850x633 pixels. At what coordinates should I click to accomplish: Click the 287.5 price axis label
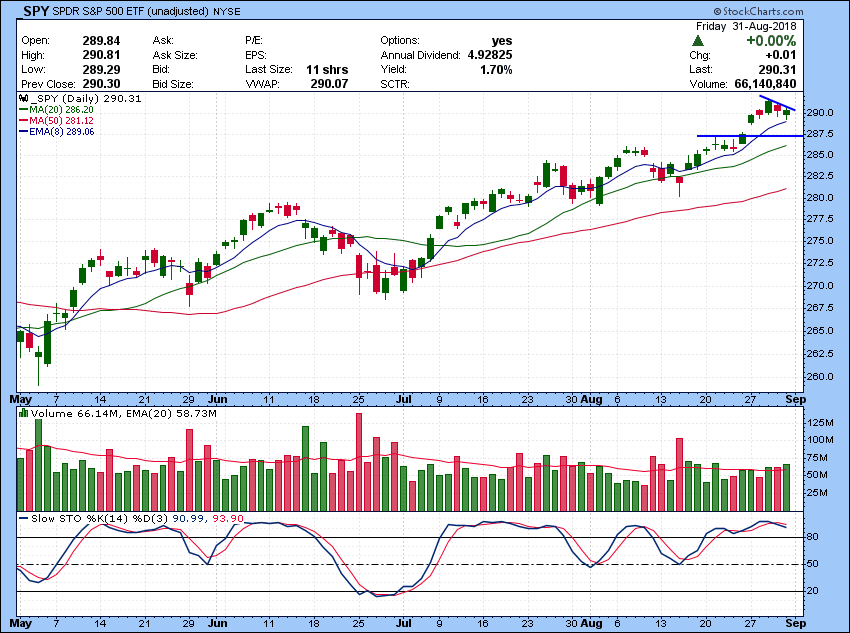pyautogui.click(x=819, y=133)
